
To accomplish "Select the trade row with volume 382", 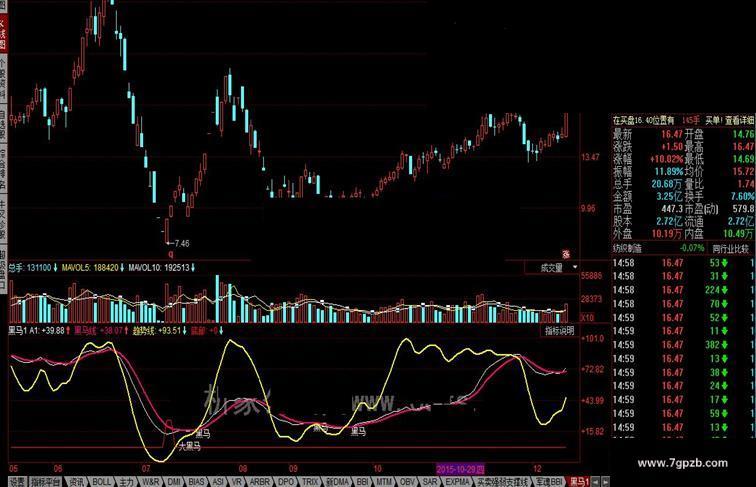I will click(684, 345).
